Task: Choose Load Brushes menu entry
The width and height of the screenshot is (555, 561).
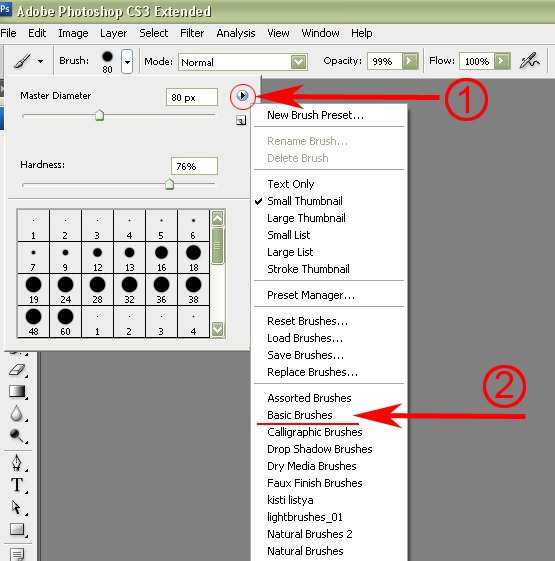Action: 305,338
